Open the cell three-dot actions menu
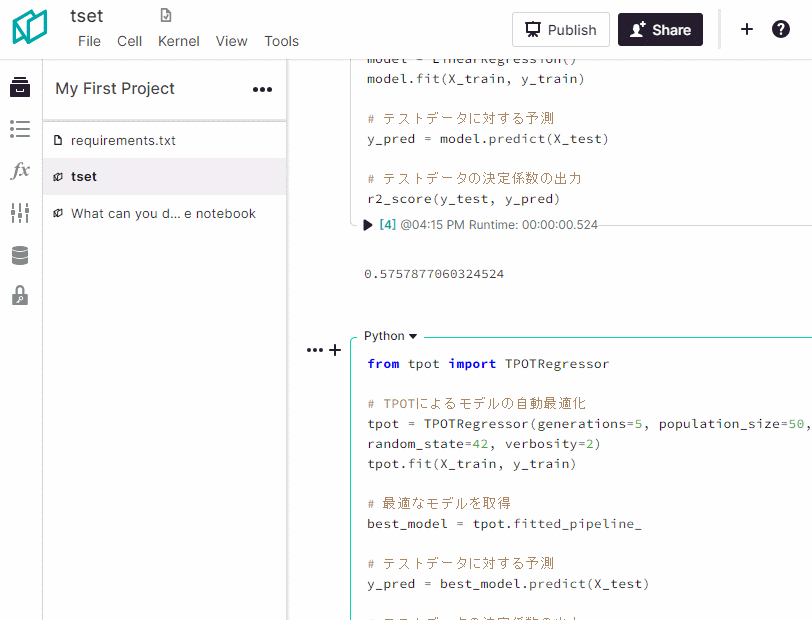Viewport: 812px width, 620px height. (314, 350)
